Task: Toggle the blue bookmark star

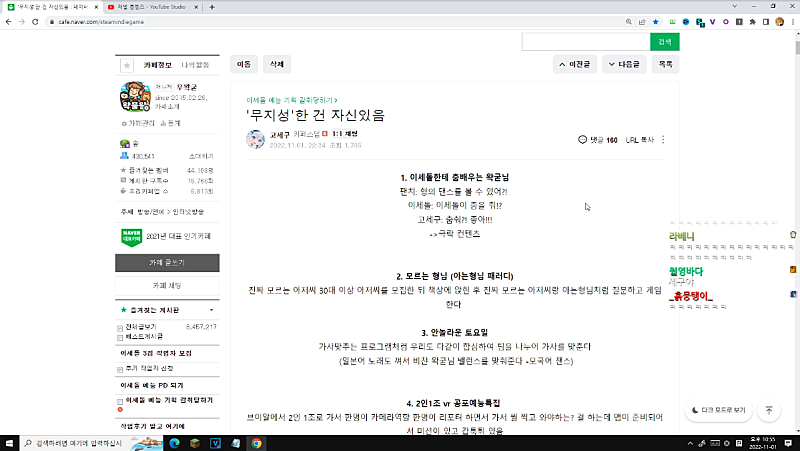Action: (656, 22)
